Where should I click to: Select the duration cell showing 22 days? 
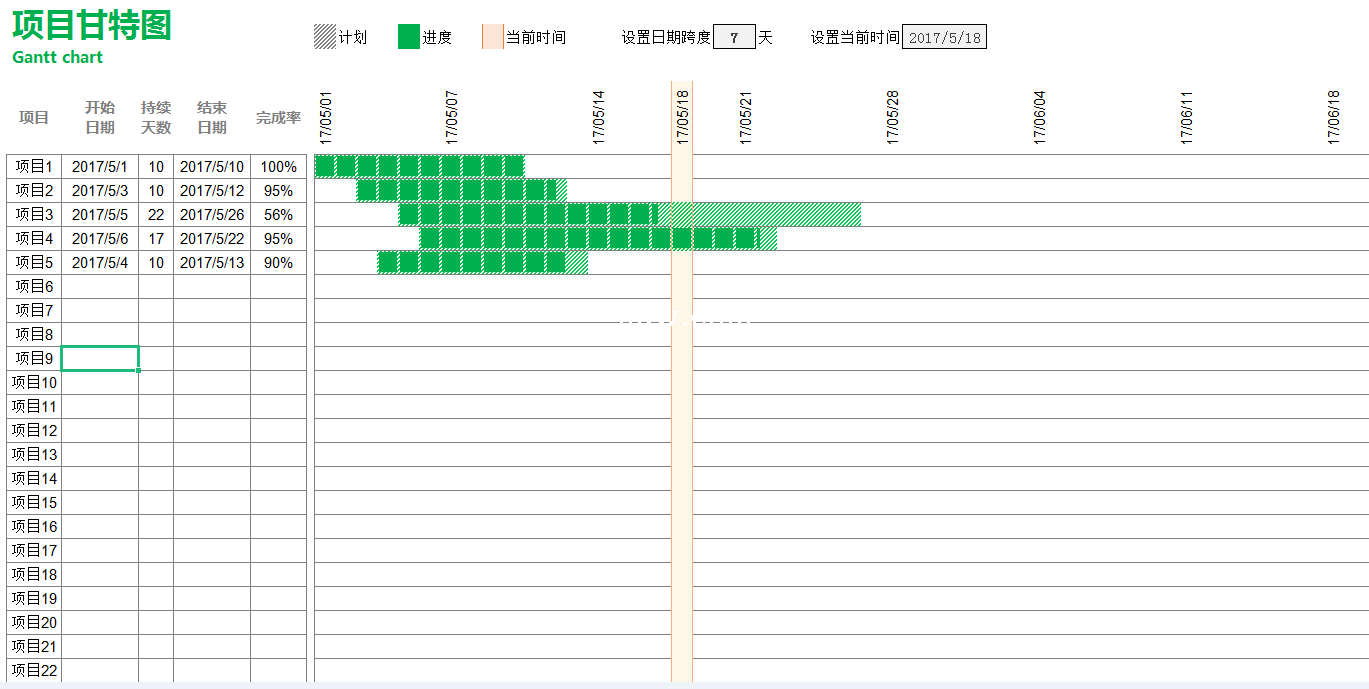[156, 215]
